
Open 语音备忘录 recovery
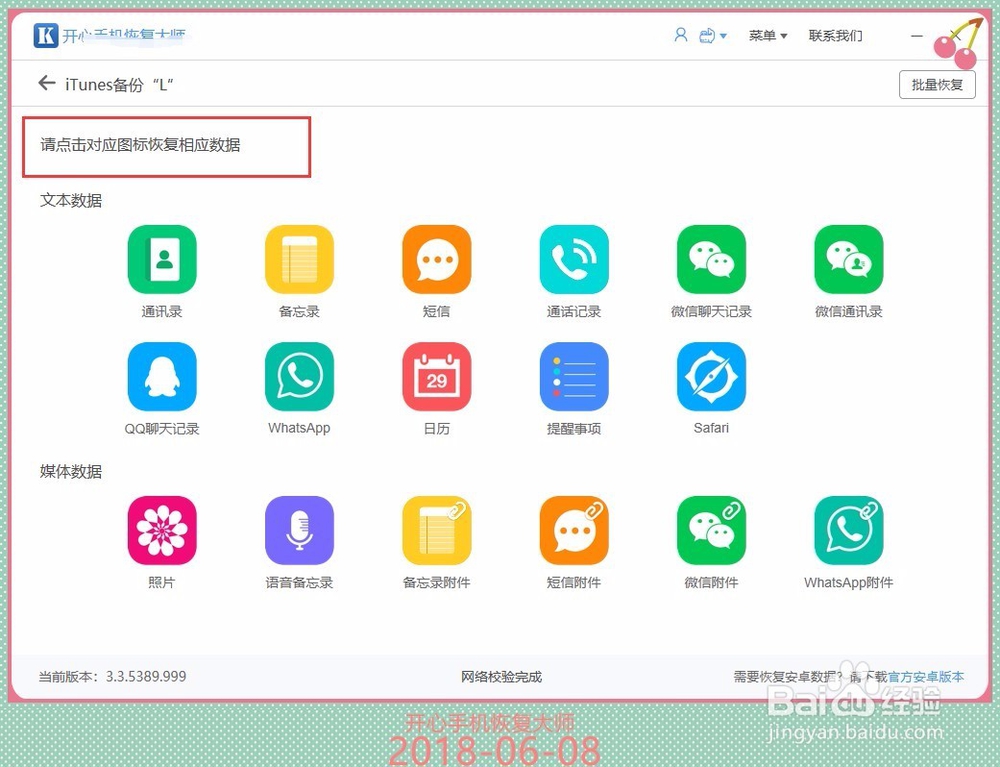click(x=299, y=529)
